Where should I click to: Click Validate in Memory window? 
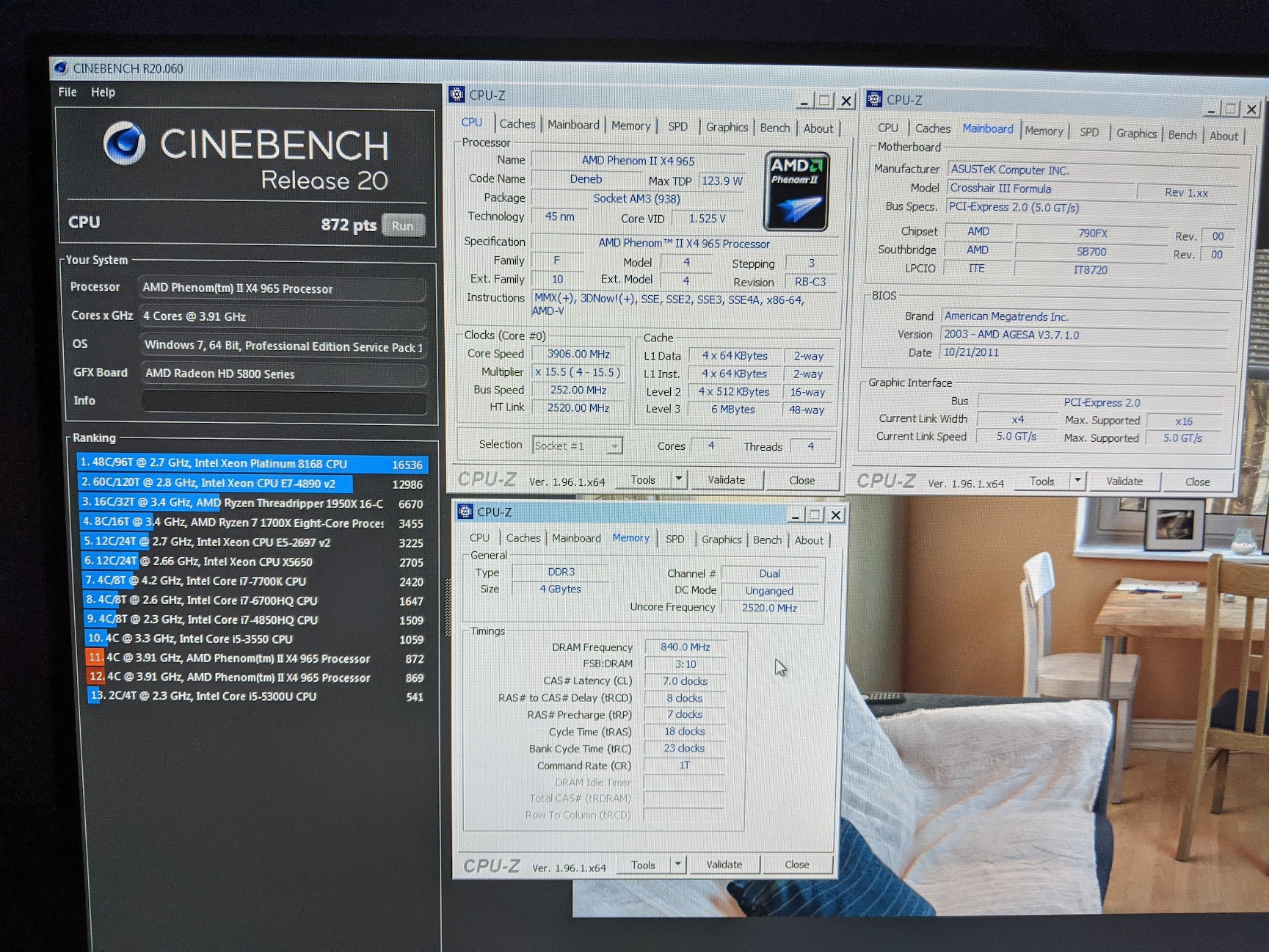724,865
